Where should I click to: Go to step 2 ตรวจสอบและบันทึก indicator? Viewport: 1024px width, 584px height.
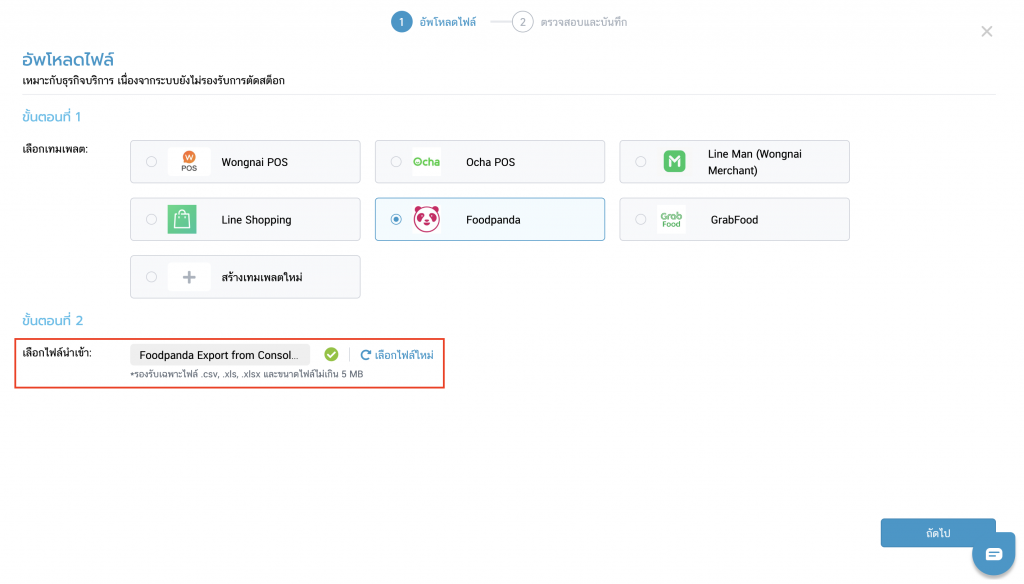[x=569, y=22]
